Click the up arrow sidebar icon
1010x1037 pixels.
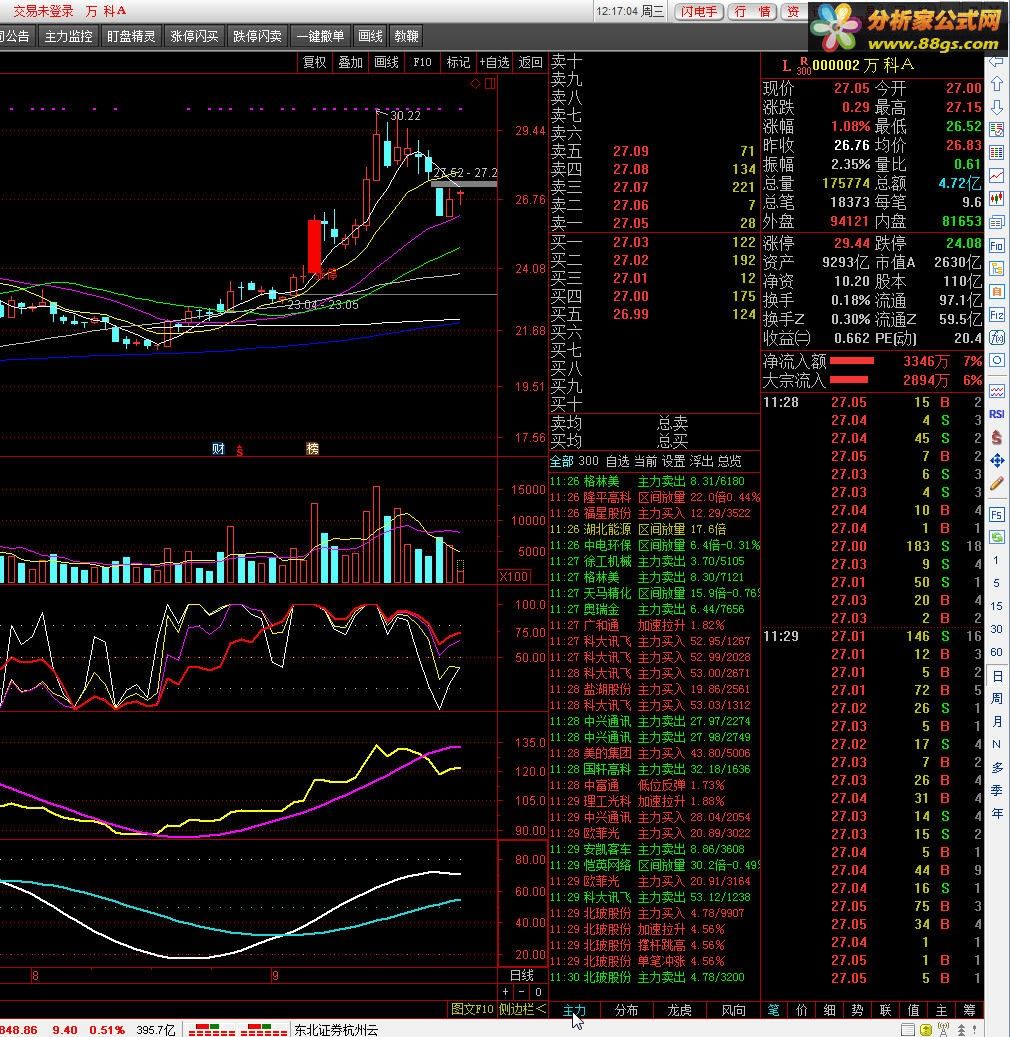[x=996, y=84]
